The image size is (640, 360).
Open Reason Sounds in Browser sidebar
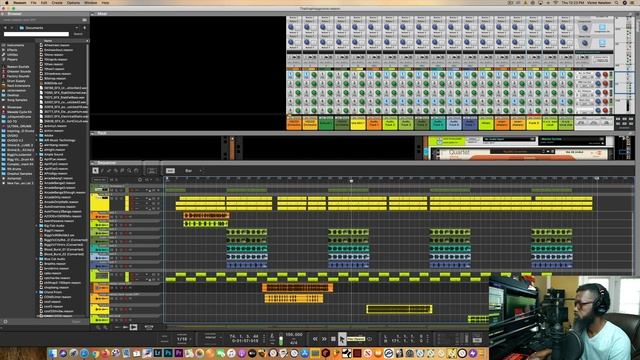point(18,67)
